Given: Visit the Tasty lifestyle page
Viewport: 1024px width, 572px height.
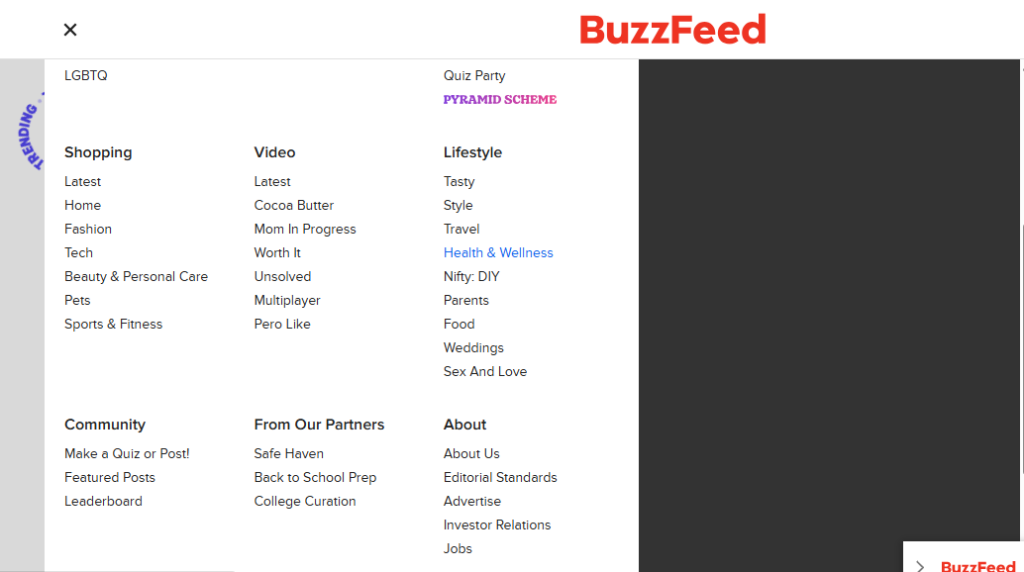Looking at the screenshot, I should tap(459, 182).
